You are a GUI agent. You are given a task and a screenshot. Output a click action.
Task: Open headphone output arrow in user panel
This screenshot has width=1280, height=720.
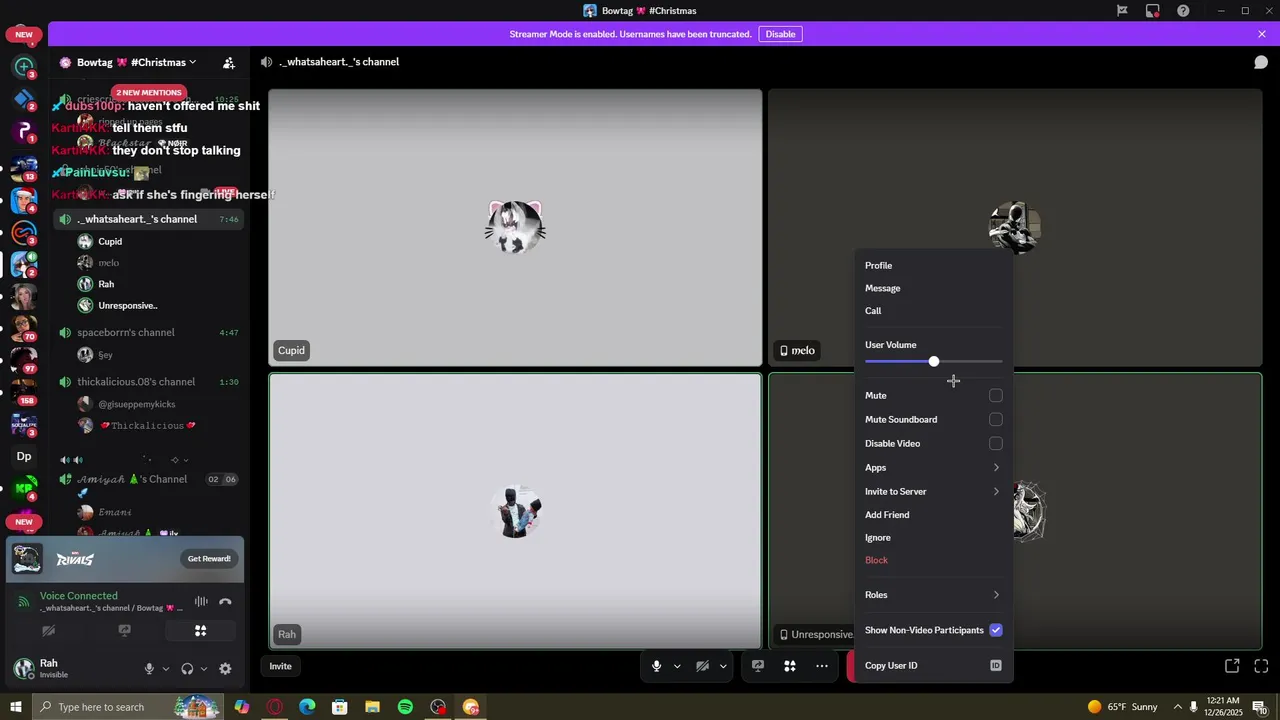point(204,669)
